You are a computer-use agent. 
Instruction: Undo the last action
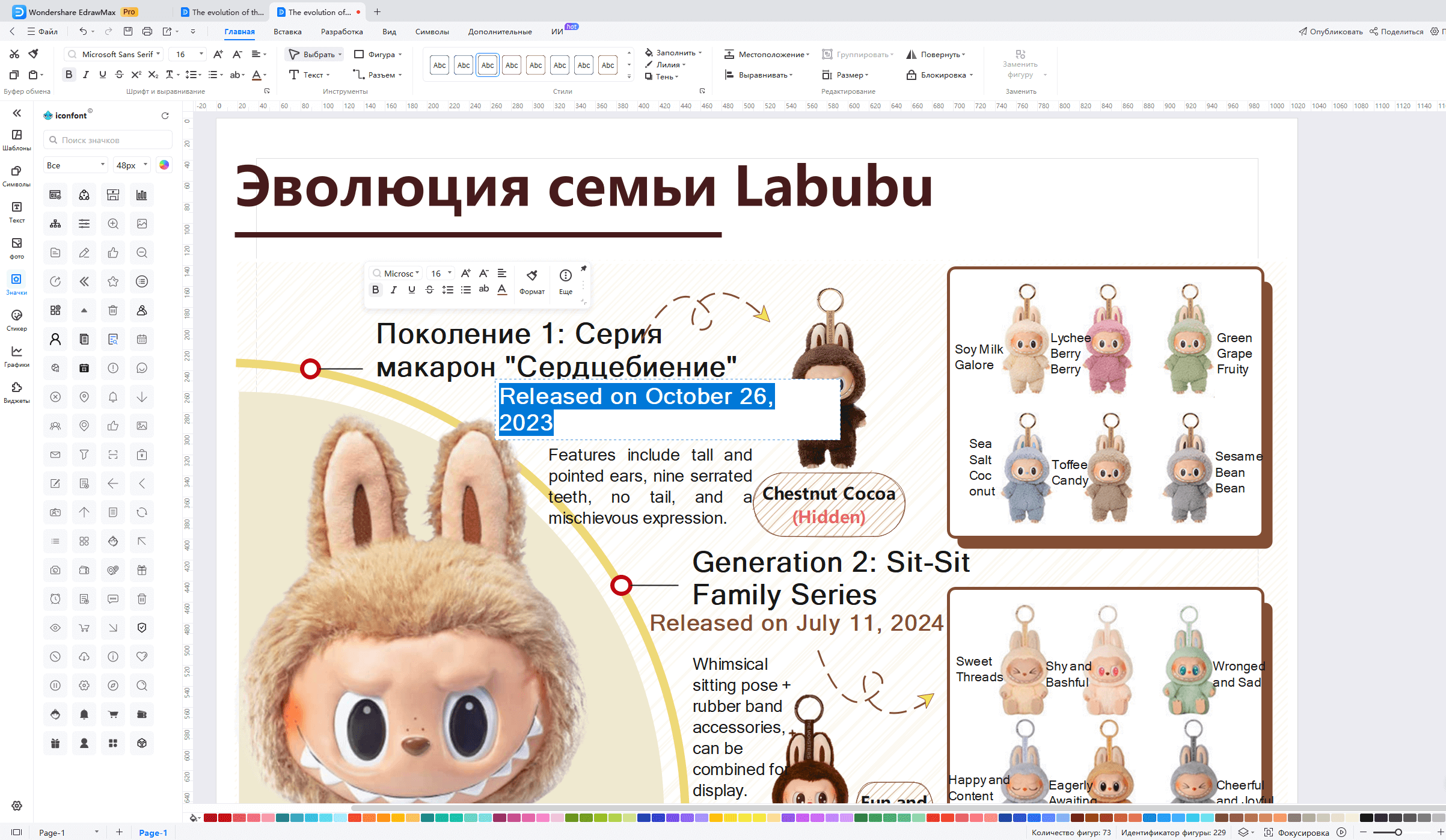(x=83, y=31)
